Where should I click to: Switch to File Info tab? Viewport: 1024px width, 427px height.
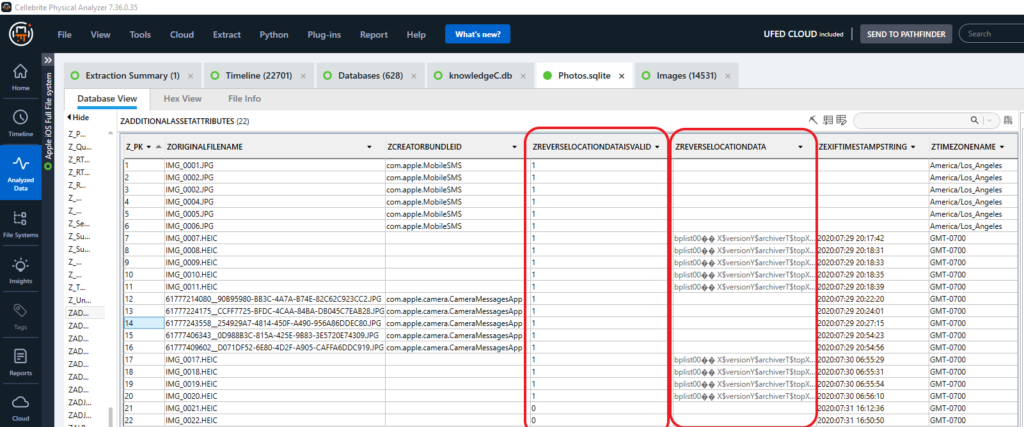click(244, 99)
